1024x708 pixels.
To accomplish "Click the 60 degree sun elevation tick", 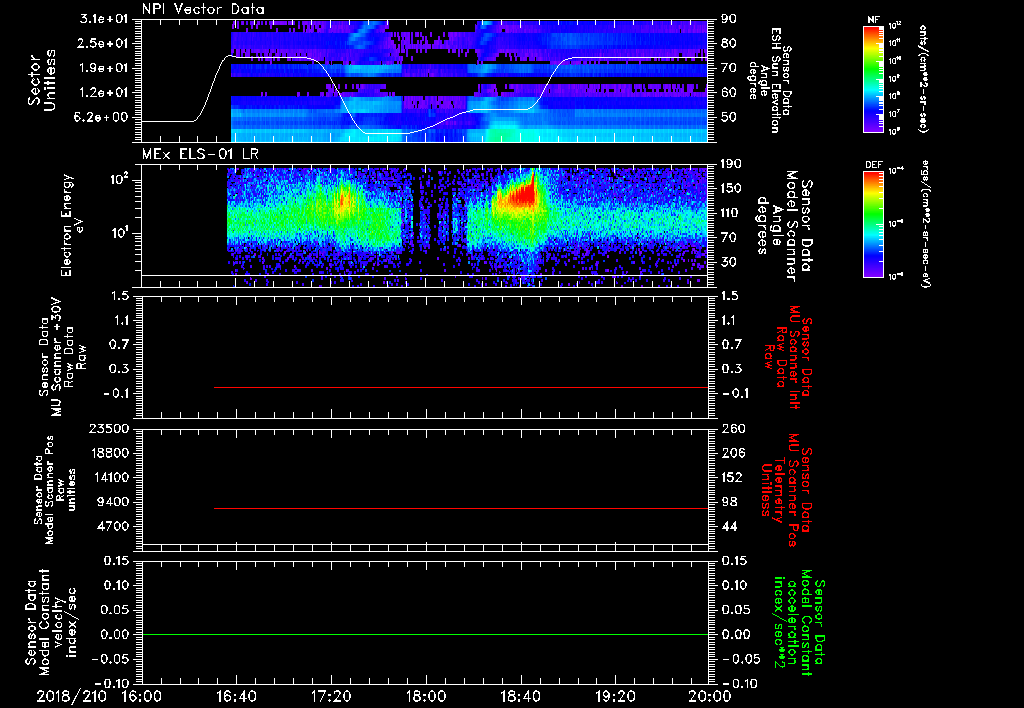I will [729, 93].
